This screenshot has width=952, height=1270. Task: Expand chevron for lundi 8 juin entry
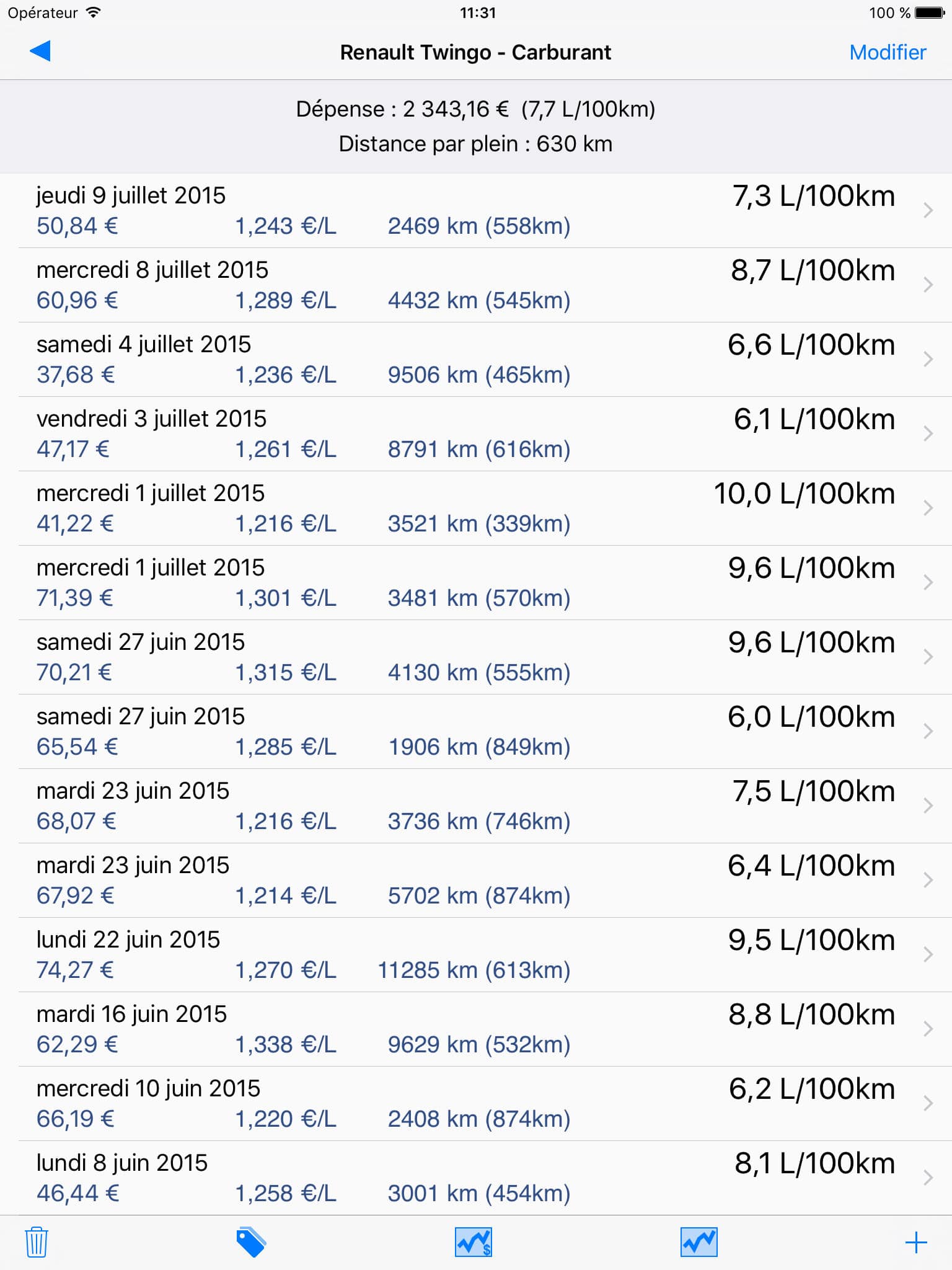928,1178
